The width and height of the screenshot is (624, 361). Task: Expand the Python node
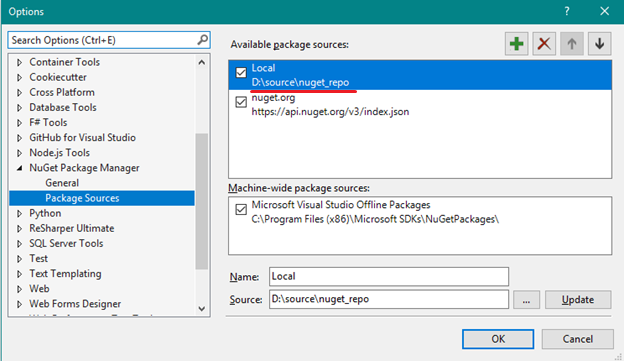click(19, 214)
